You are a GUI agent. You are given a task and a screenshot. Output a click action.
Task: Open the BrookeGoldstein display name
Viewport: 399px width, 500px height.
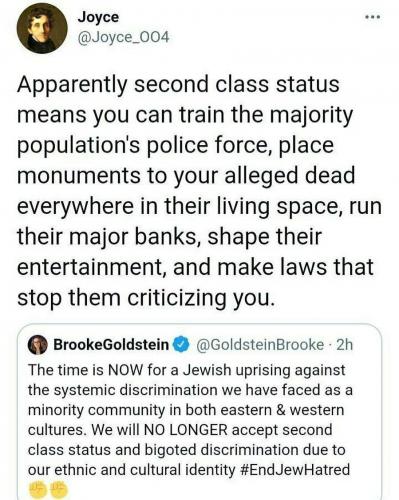pos(111,345)
